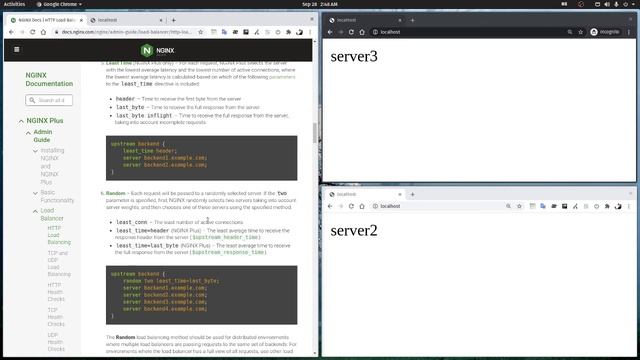
Task: Open the NGINX Documentation sidebar heading
Action: (x=49, y=79)
